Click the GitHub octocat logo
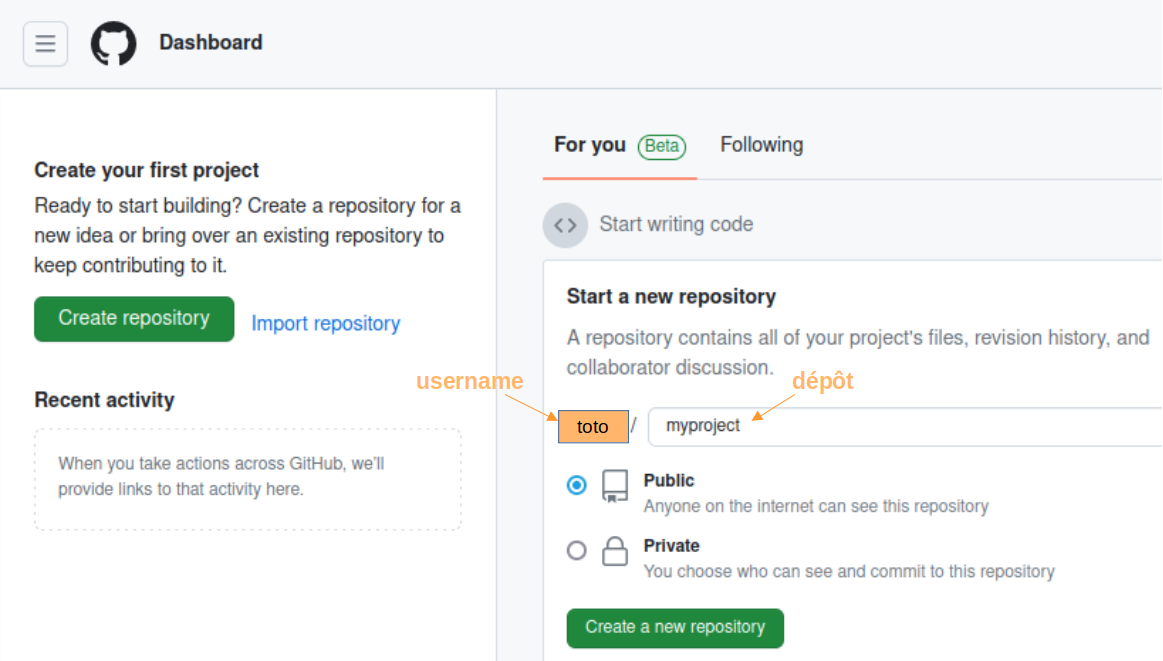This screenshot has height=661, width=1163. (112, 43)
